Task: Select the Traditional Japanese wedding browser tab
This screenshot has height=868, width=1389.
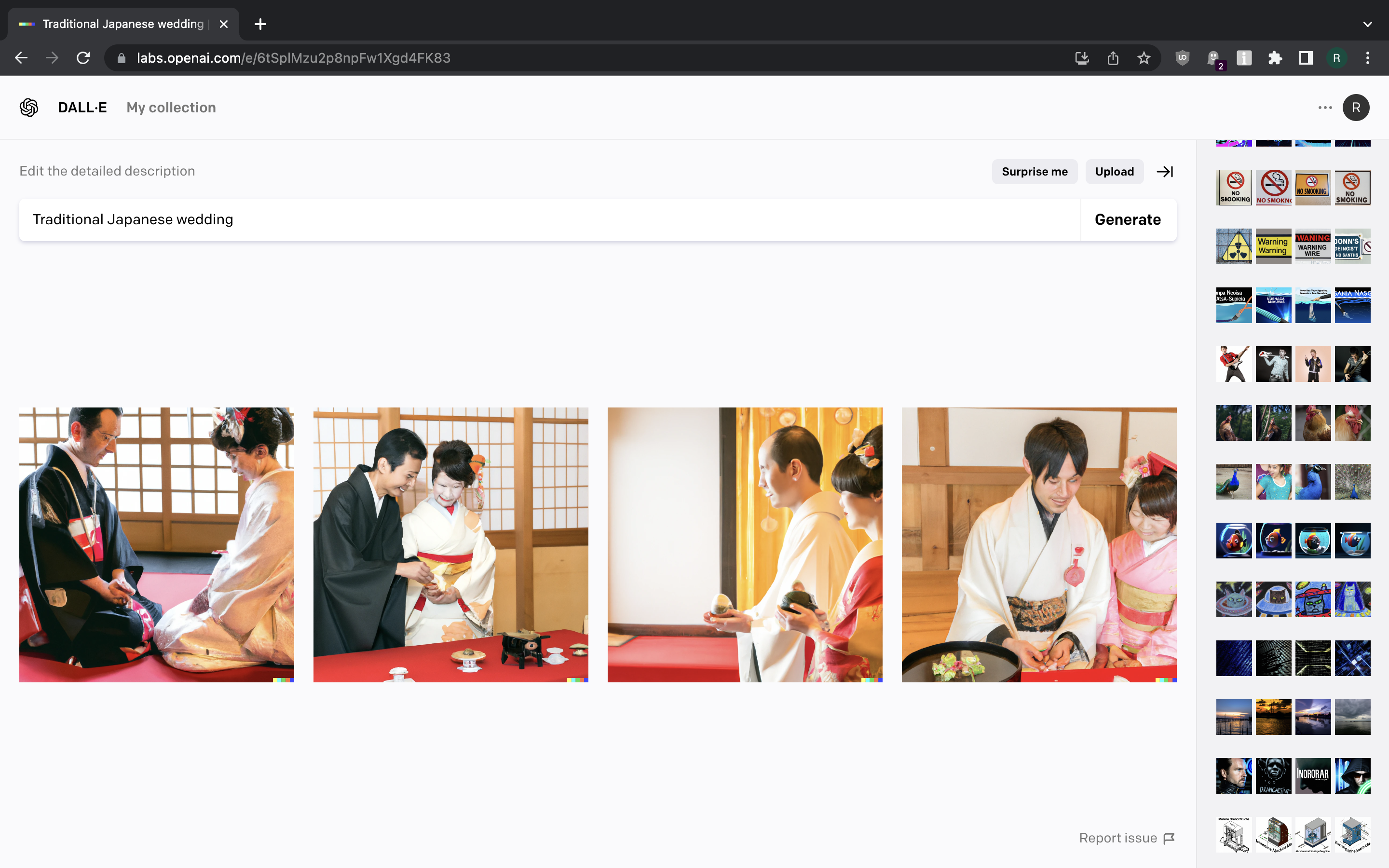Action: pyautogui.click(x=123, y=24)
